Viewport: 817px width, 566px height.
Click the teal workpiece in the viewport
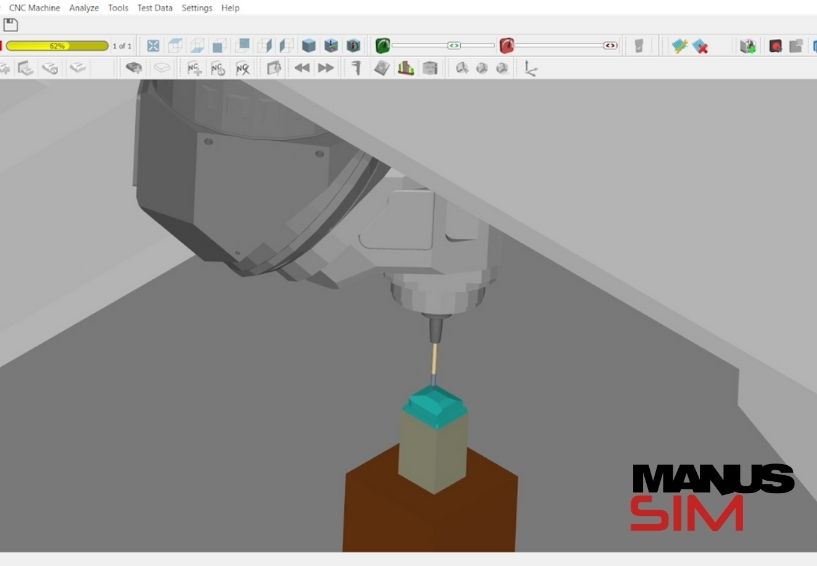(433, 403)
